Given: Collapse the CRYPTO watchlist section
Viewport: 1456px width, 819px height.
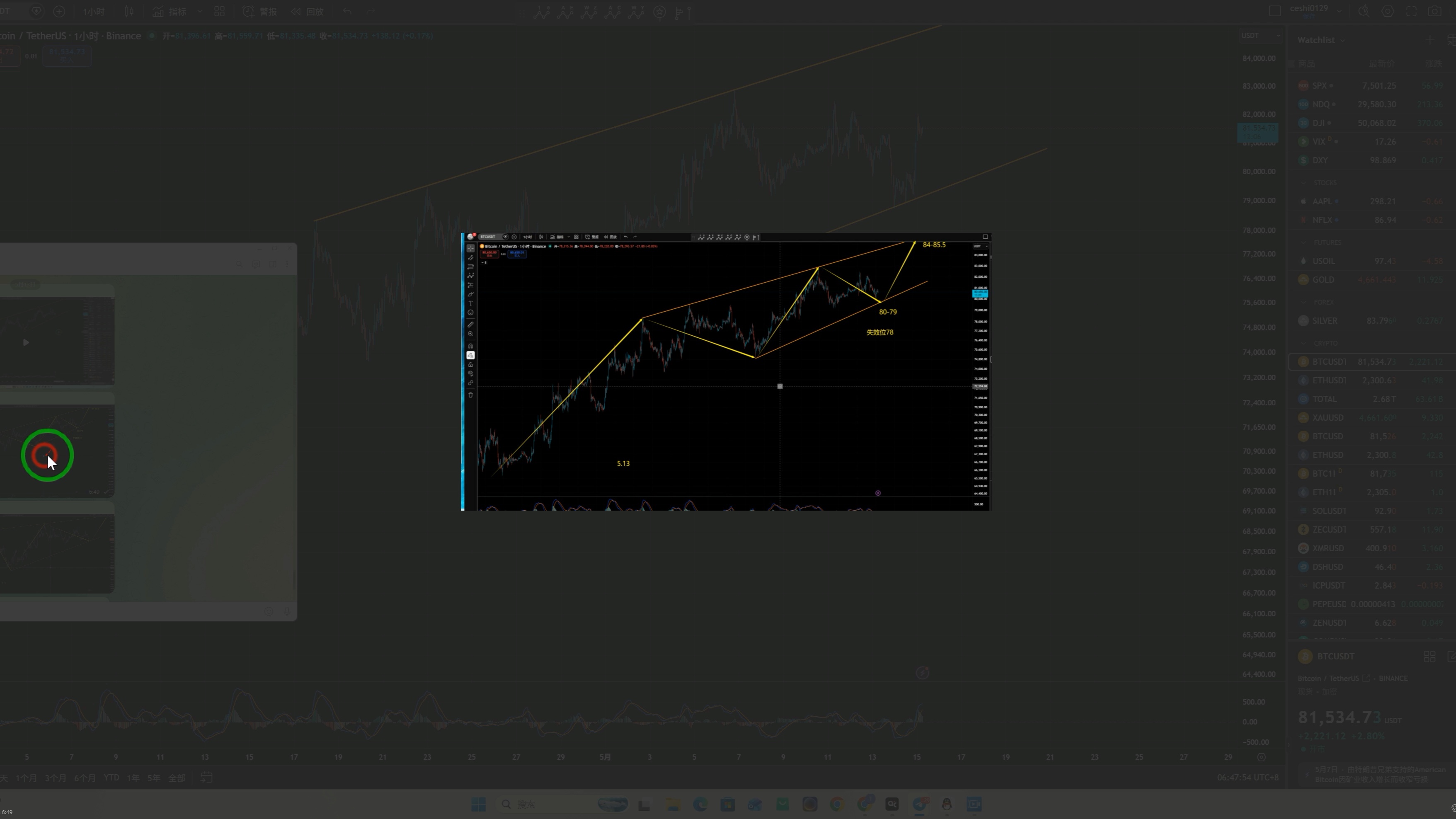Looking at the screenshot, I should [1303, 343].
